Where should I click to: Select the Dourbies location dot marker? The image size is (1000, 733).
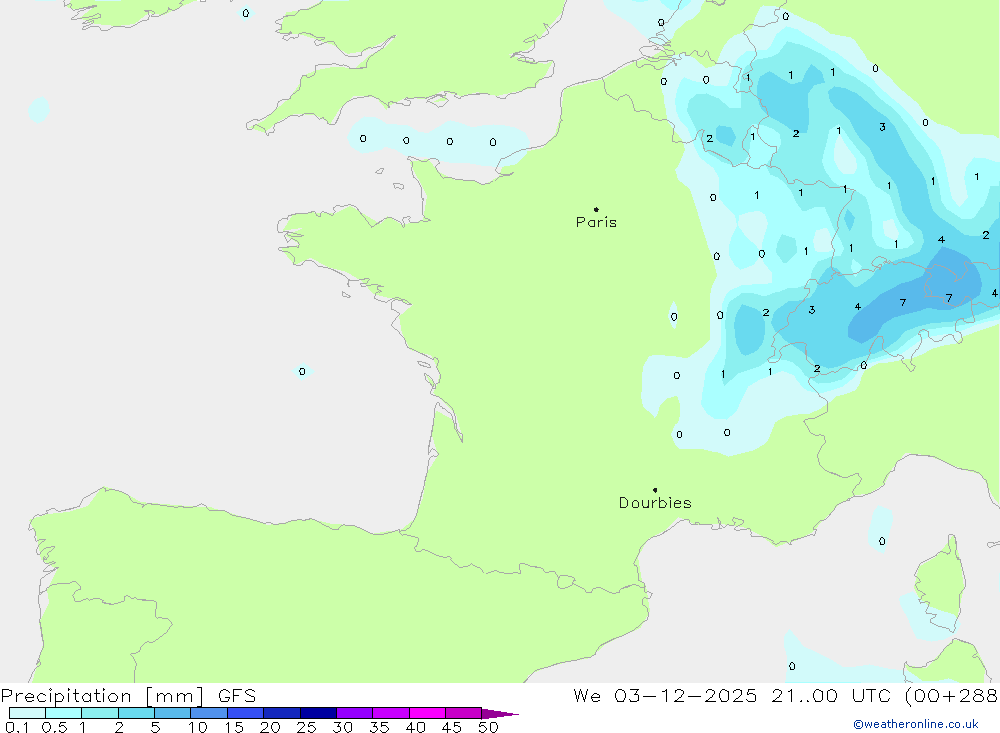click(655, 490)
